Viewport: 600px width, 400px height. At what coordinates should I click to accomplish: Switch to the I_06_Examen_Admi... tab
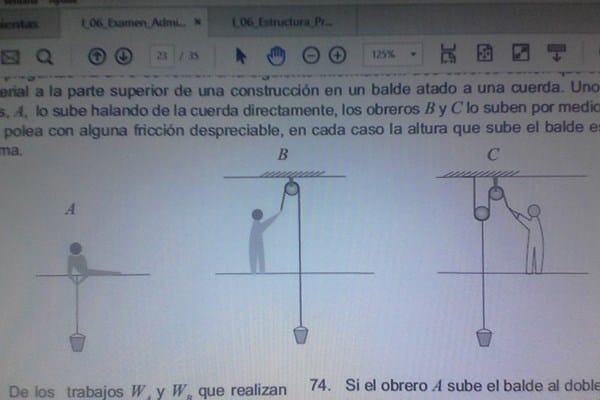[x=133, y=23]
